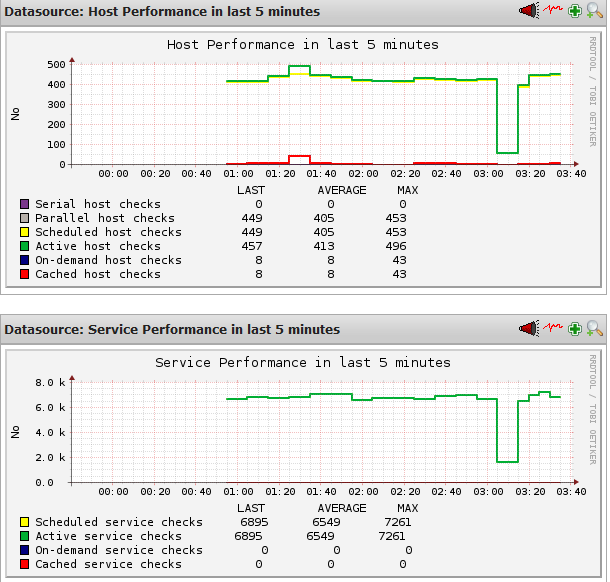The width and height of the screenshot is (610, 582).
Task: Click the Parallel host checks legend label
Action: point(104,218)
